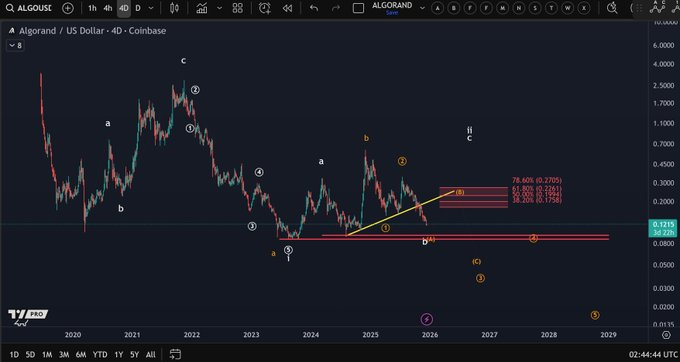Click the circled M quick button

[503, 8]
